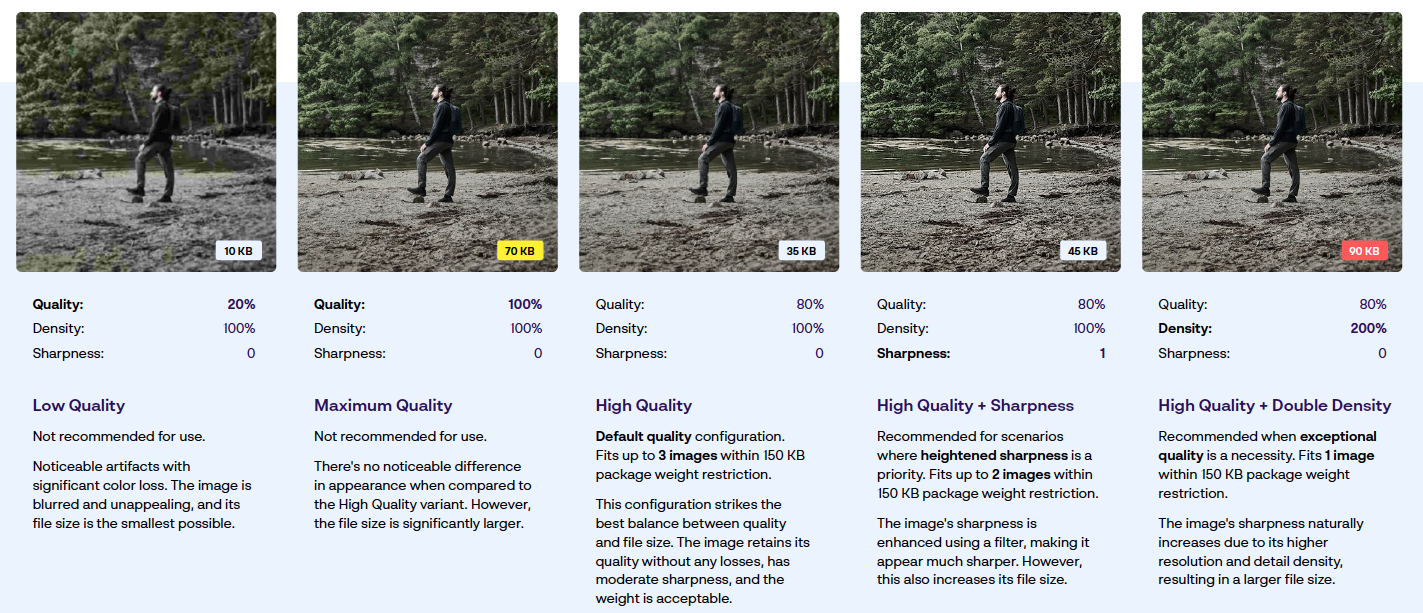The height and width of the screenshot is (613, 1423).
Task: Click the 20% quality value
Action: [242, 304]
